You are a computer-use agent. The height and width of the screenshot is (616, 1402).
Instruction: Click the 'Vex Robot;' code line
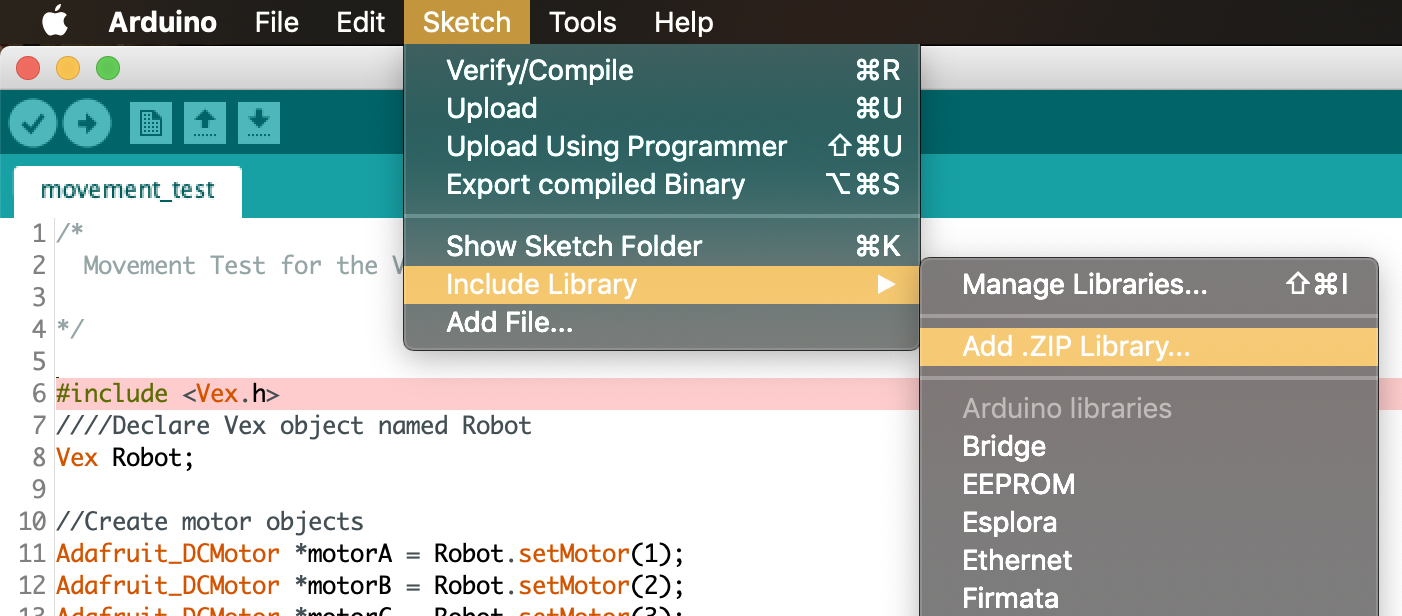(x=125, y=458)
